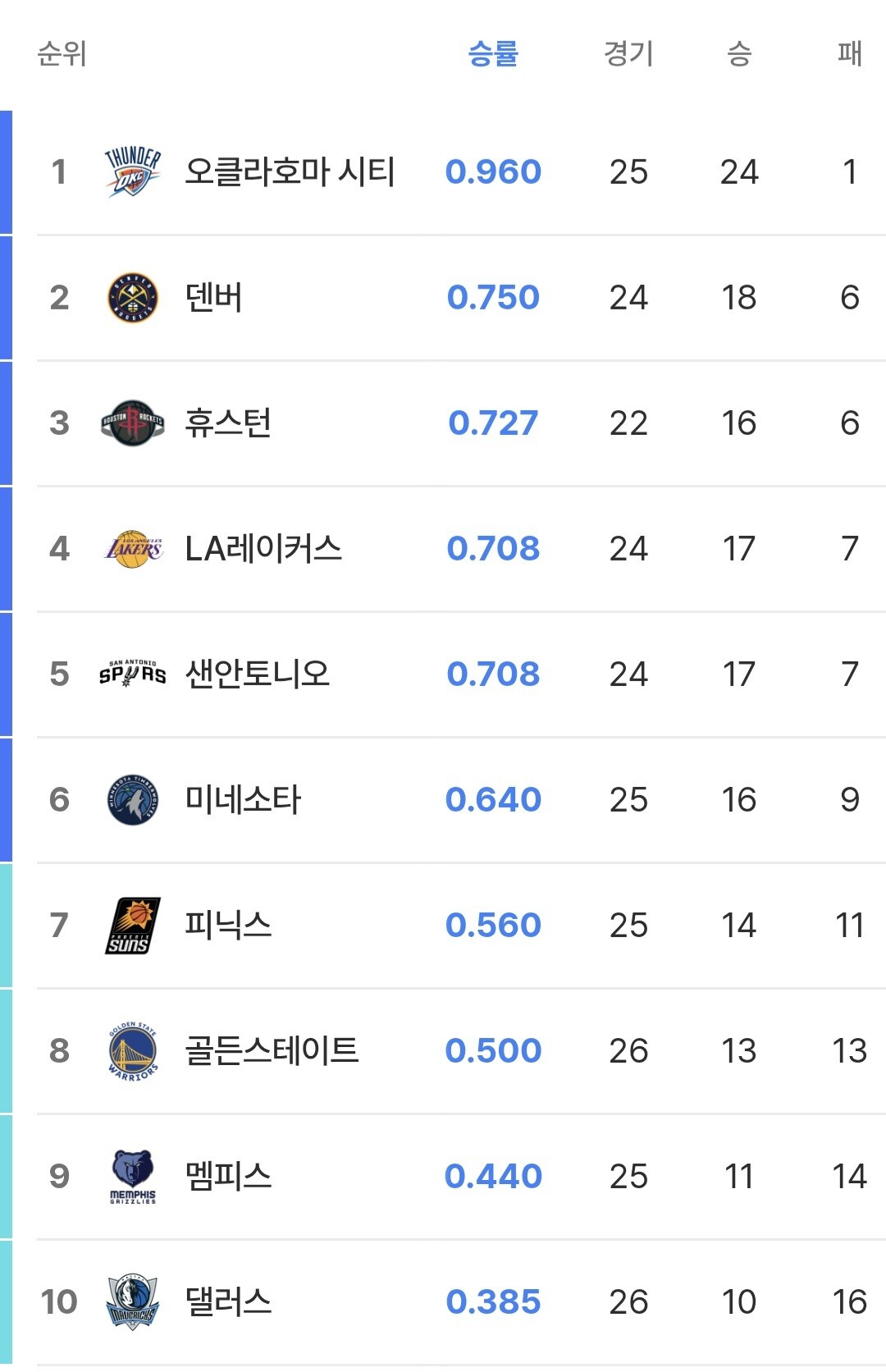This screenshot has width=886, height=1372.
Task: Sort standings by 승 column
Action: click(739, 54)
